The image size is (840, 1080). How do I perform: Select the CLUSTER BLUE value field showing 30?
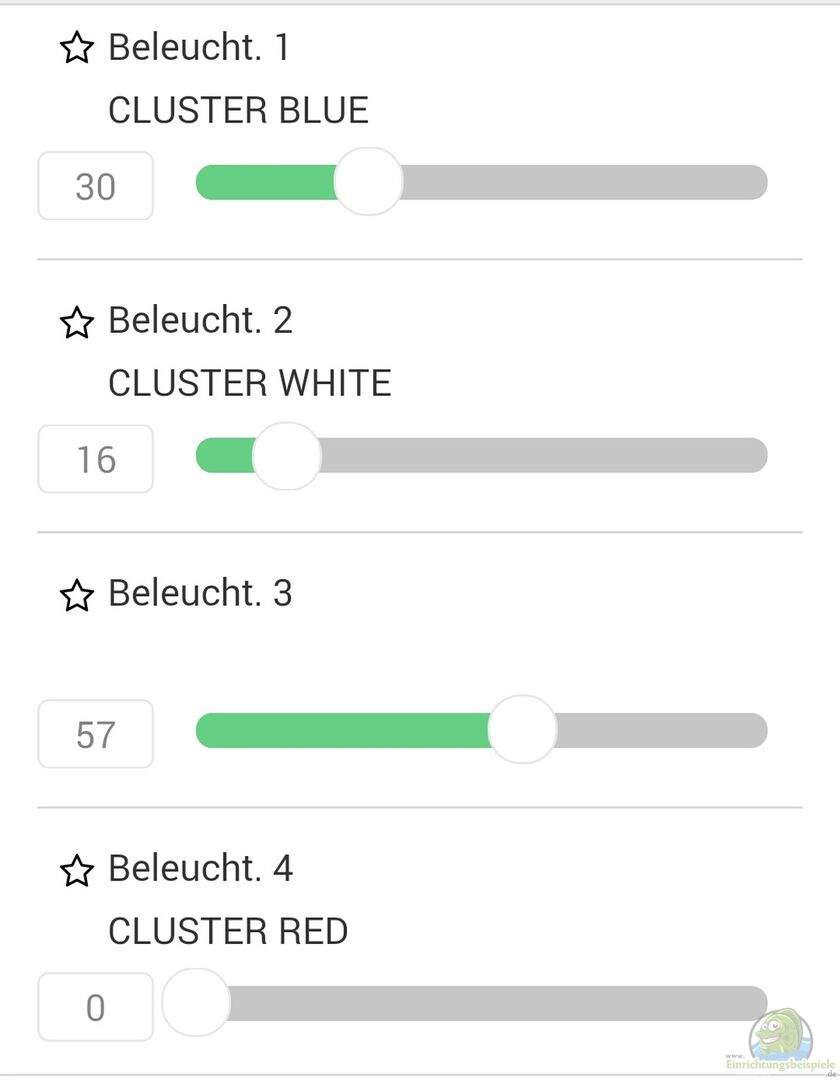pyautogui.click(x=95, y=186)
